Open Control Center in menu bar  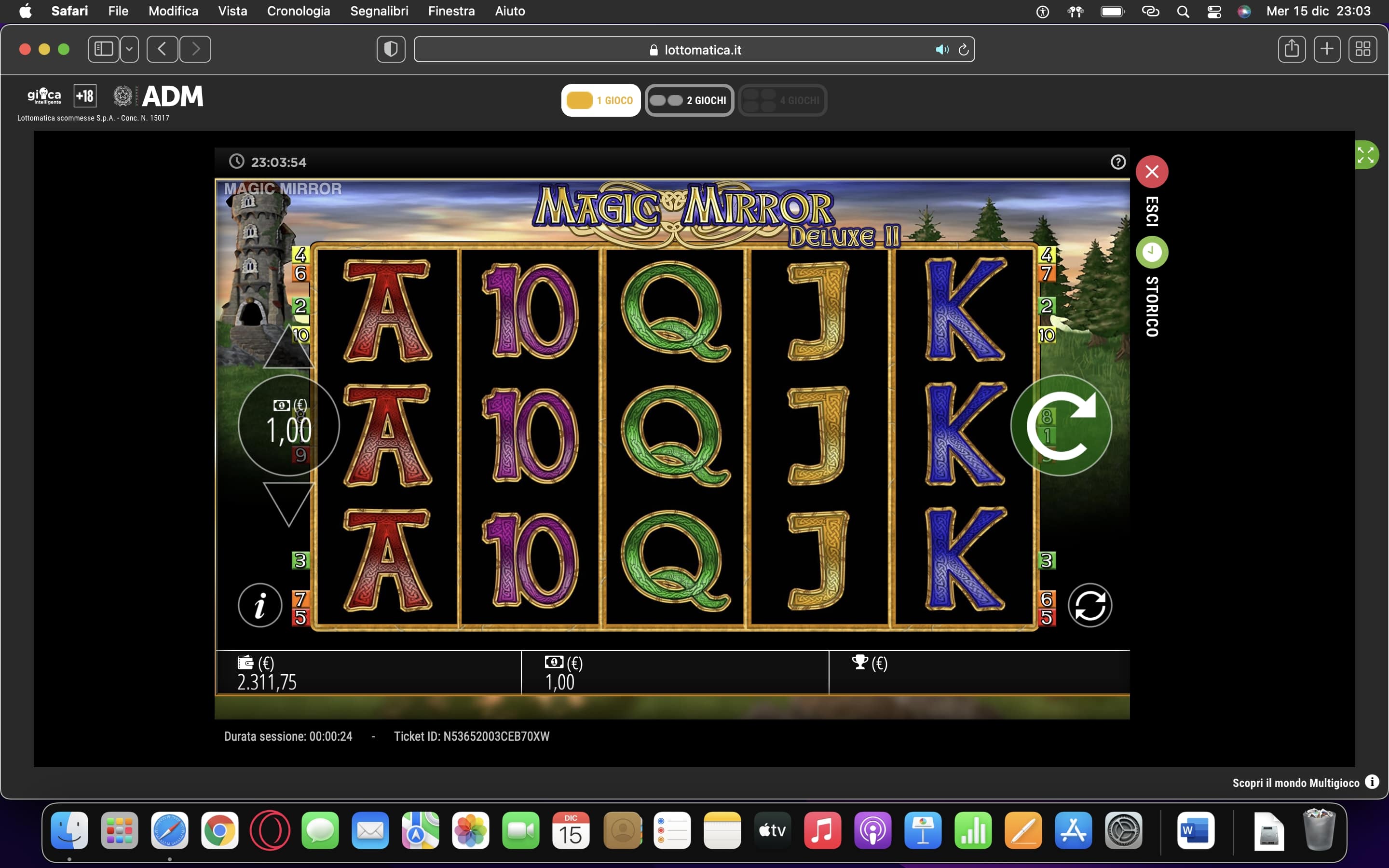[1214, 12]
